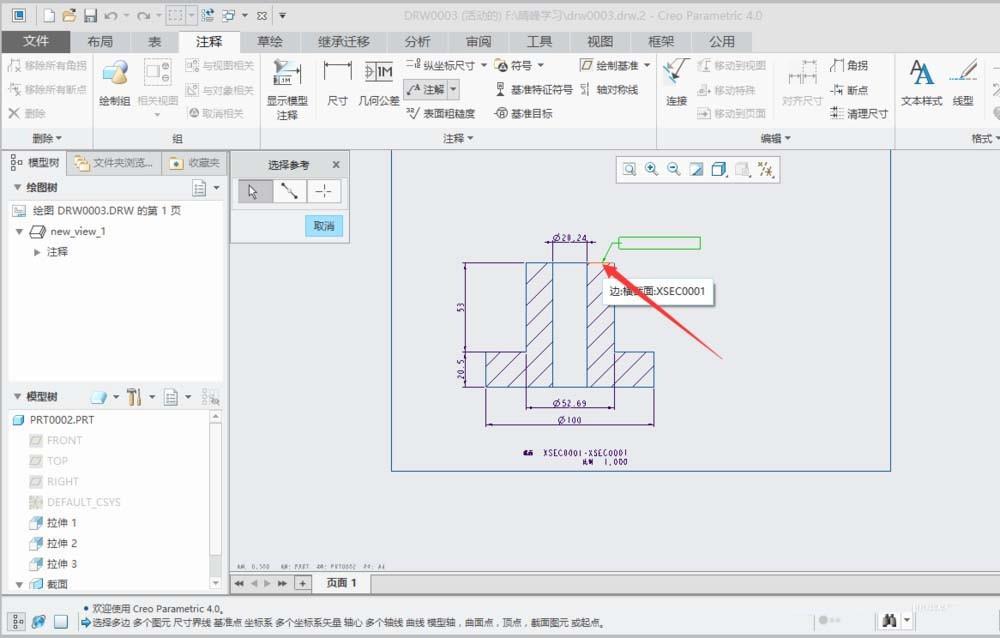Select the 线型 line style tool
This screenshot has width=1000, height=638.
click(x=962, y=78)
